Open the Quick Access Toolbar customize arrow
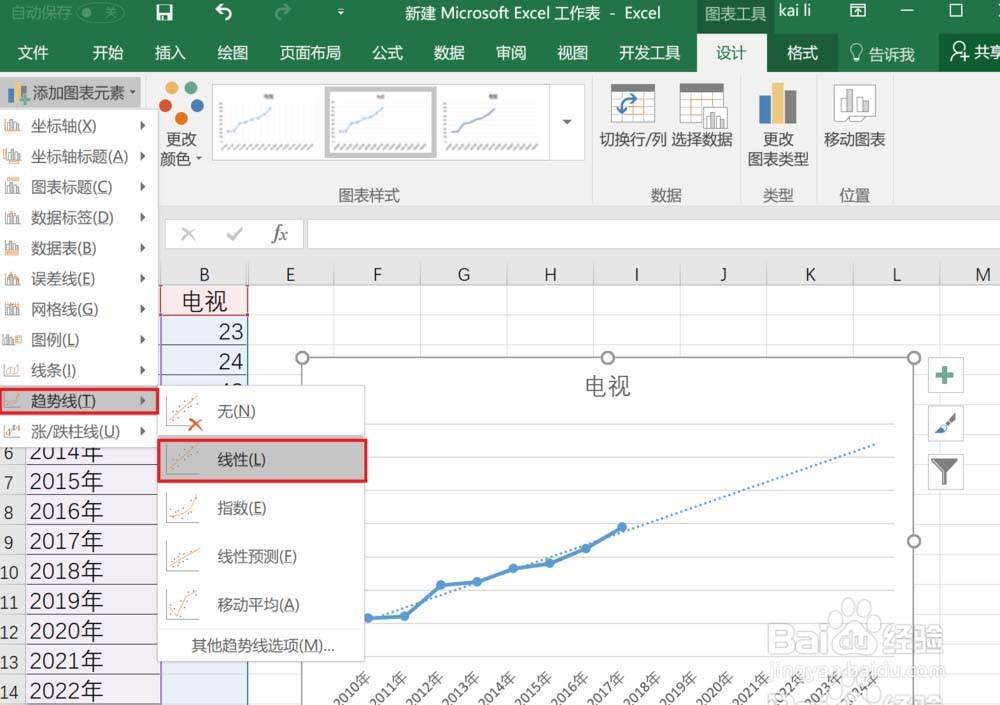This screenshot has height=705, width=1000. [x=341, y=12]
